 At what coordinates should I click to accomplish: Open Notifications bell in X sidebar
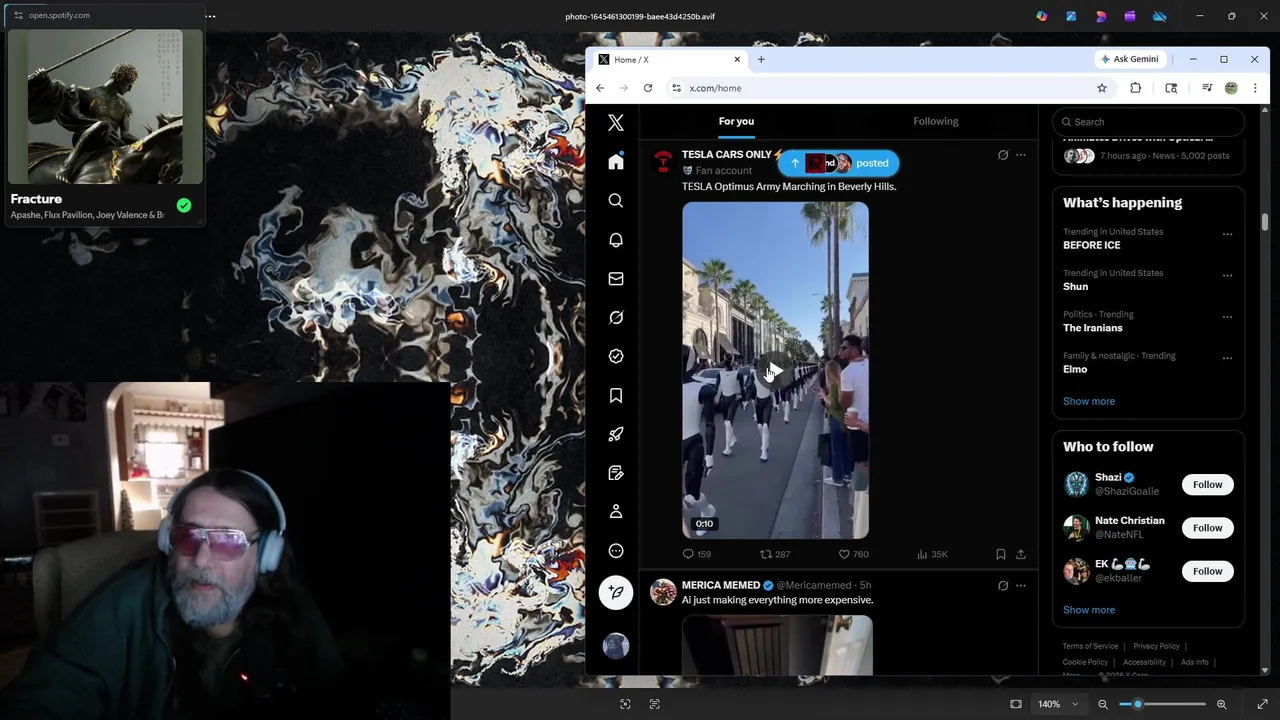[616, 240]
